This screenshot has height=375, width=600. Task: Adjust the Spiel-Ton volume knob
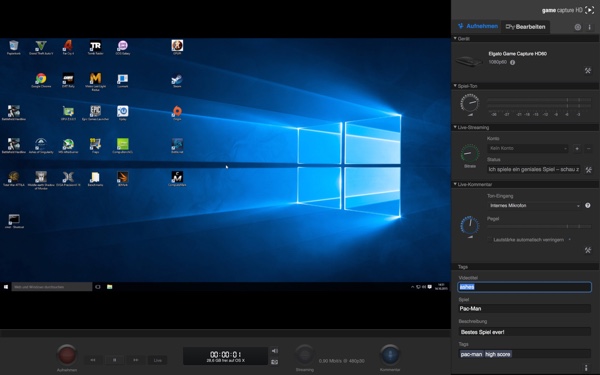click(x=470, y=103)
